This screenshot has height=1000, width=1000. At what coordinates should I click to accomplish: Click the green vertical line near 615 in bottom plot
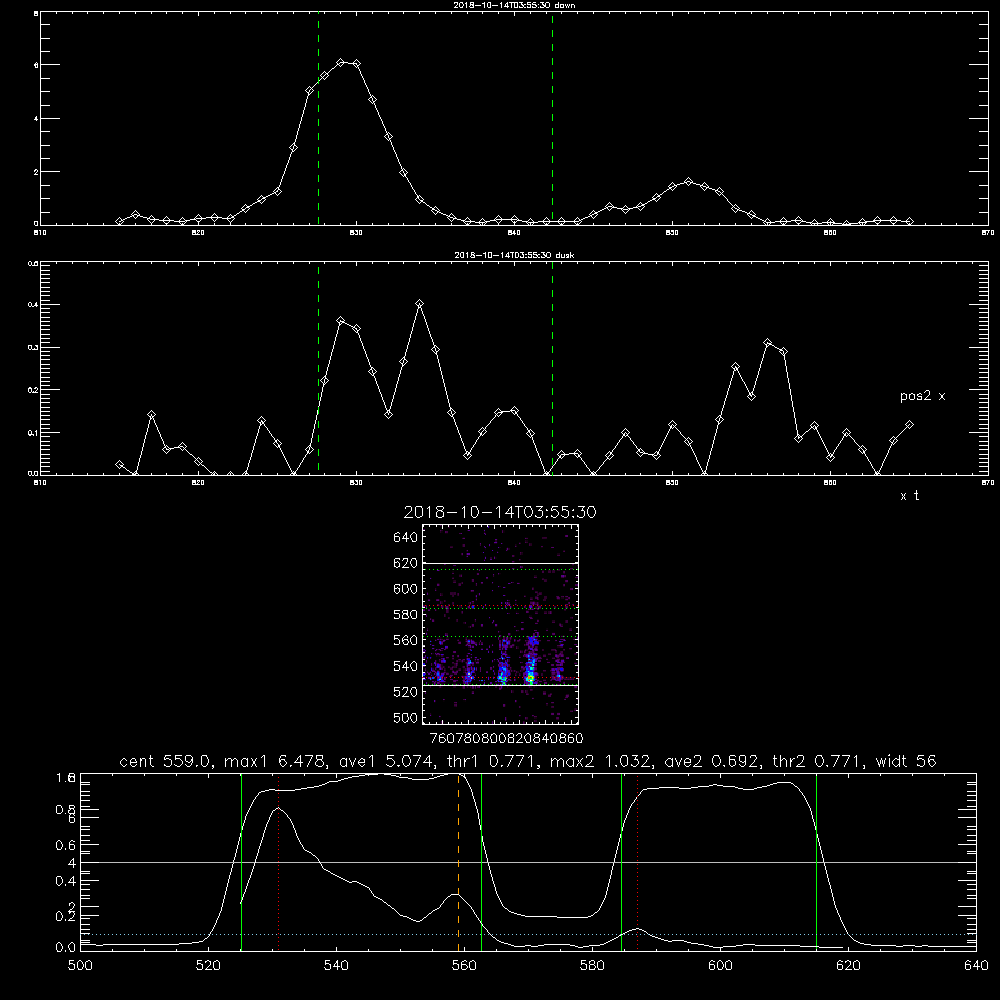click(x=816, y=862)
